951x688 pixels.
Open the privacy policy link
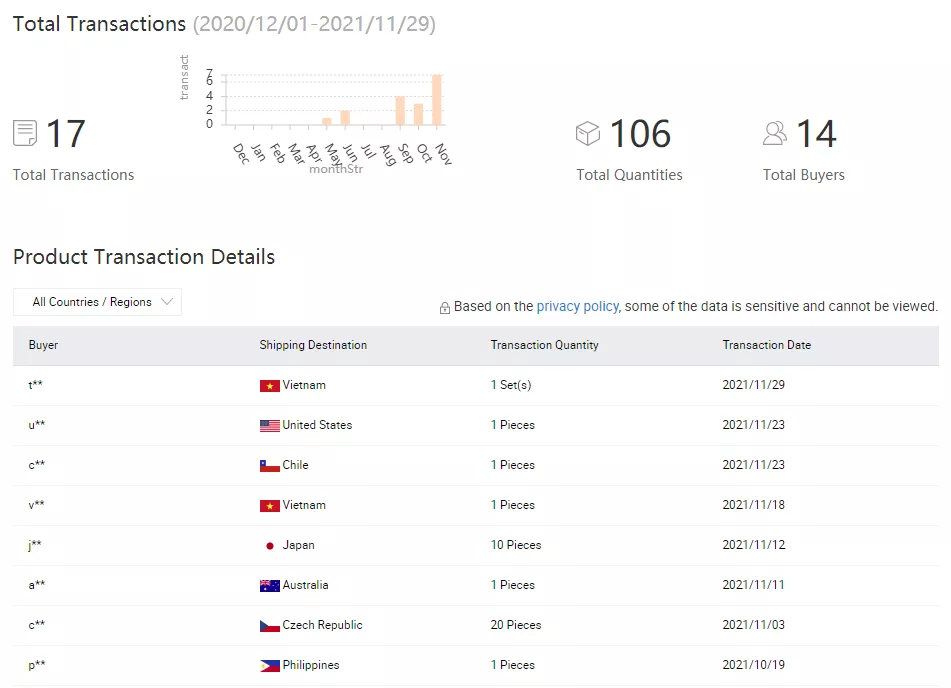pos(577,307)
